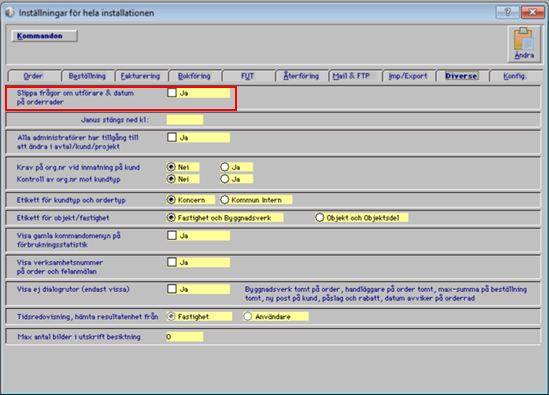The height and width of the screenshot is (395, 549).
Task: Switch to the Beställning tab
Action: coord(88,76)
